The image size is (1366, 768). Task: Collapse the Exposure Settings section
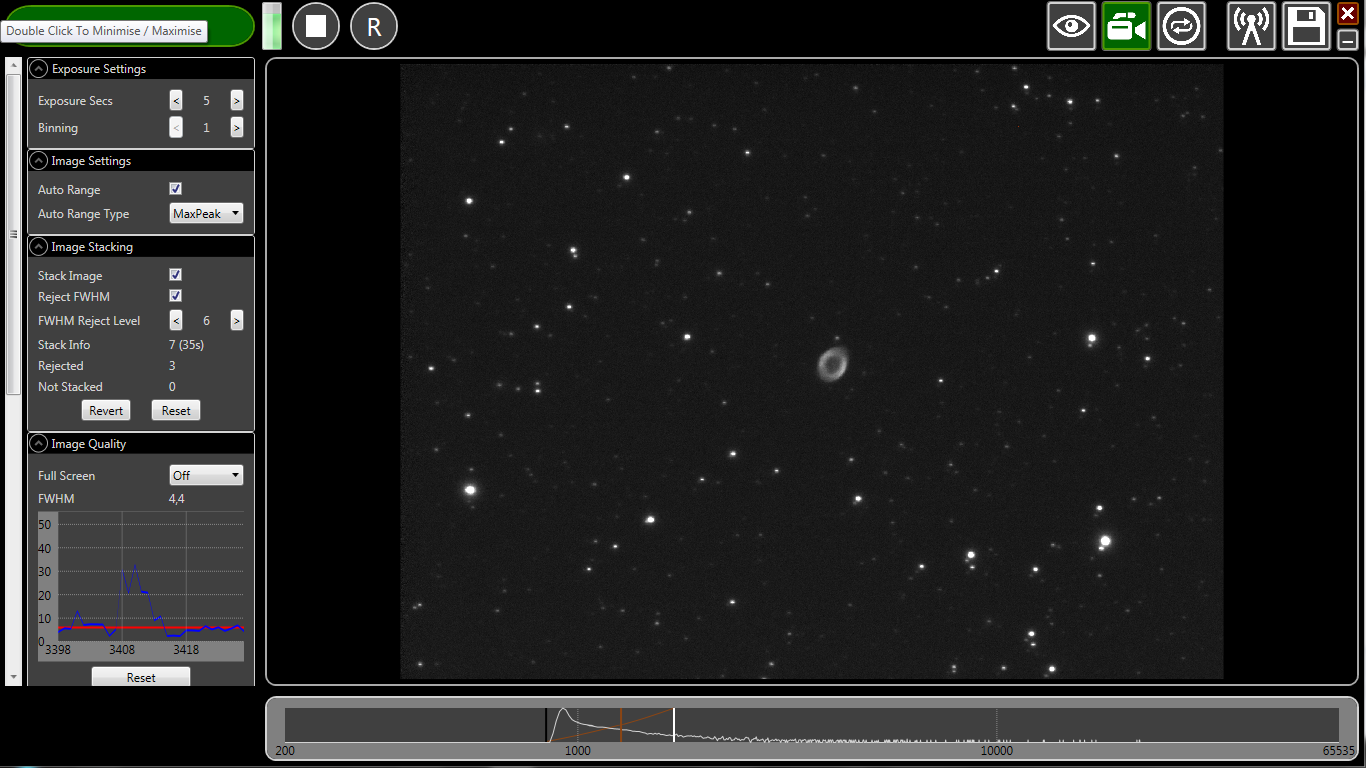click(x=39, y=69)
